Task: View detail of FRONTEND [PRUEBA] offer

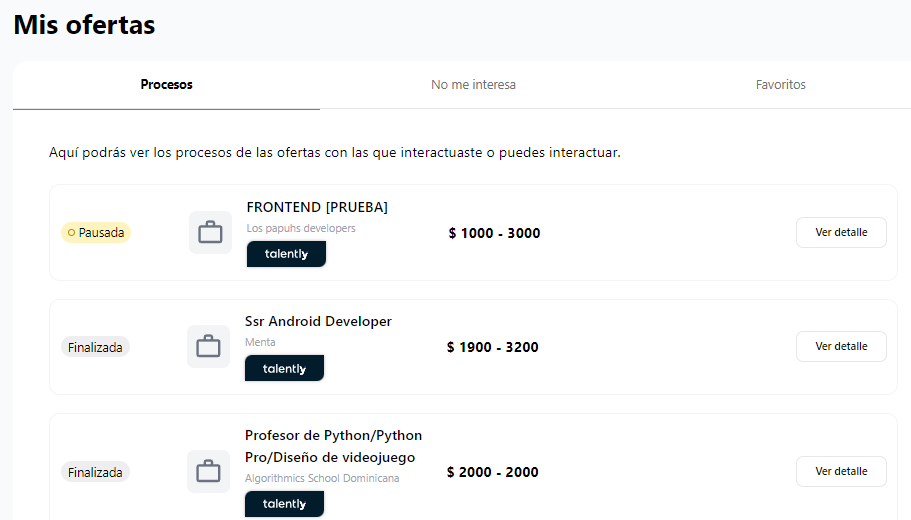Action: (x=841, y=232)
